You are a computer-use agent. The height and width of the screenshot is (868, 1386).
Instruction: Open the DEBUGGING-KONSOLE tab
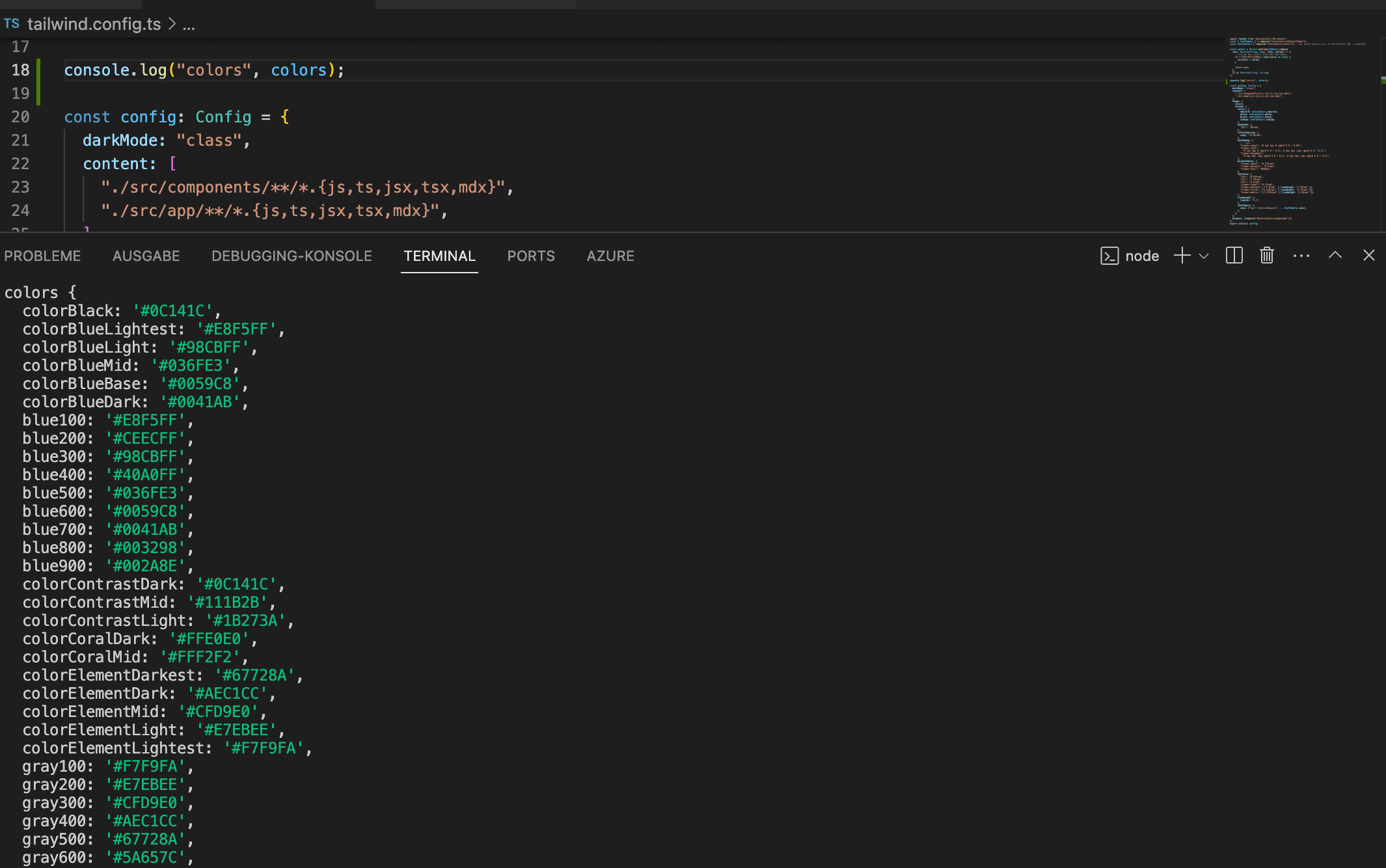tap(292, 256)
